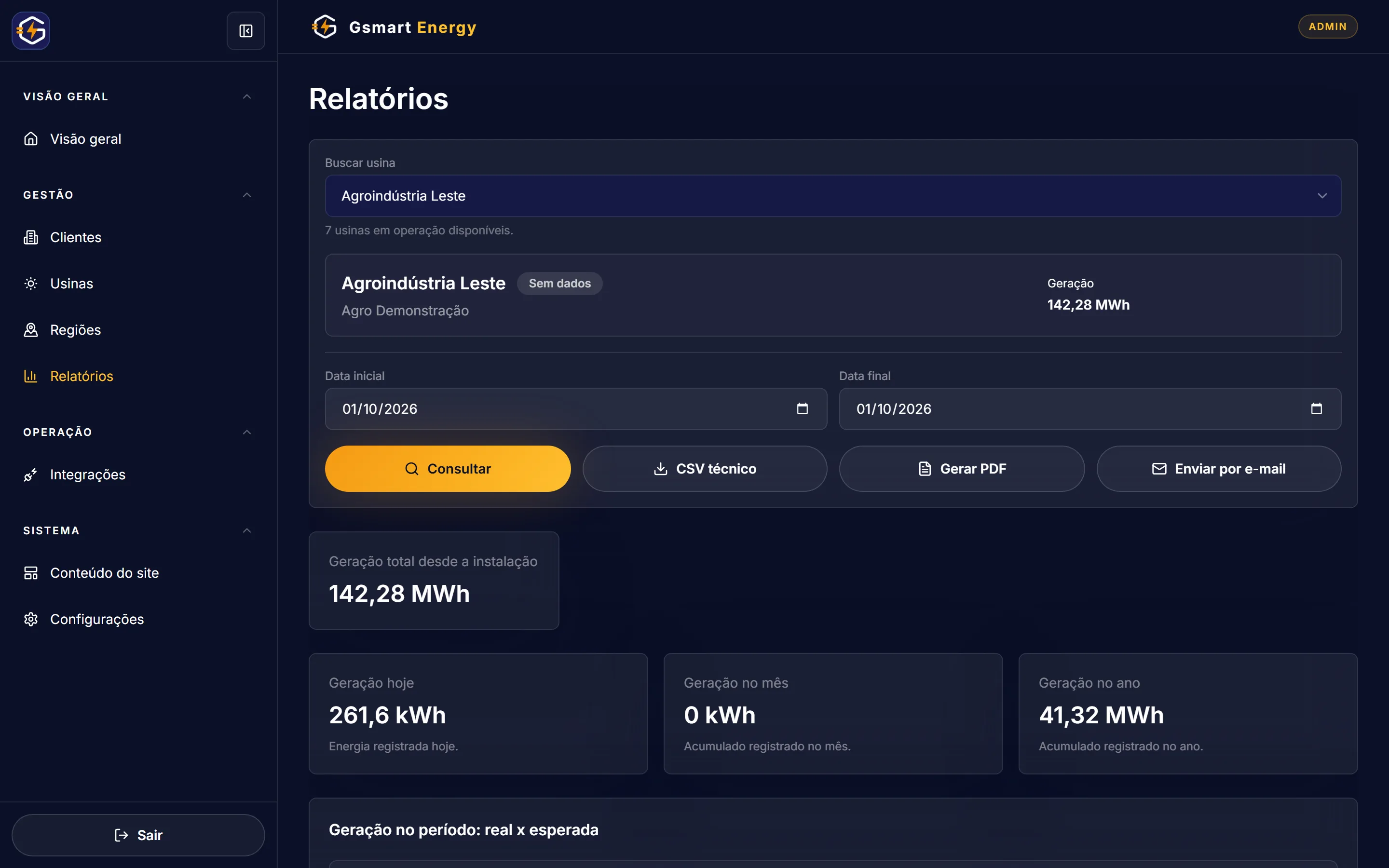Click the Relatórios chart icon
Screen dimensions: 1389x868
click(31, 376)
